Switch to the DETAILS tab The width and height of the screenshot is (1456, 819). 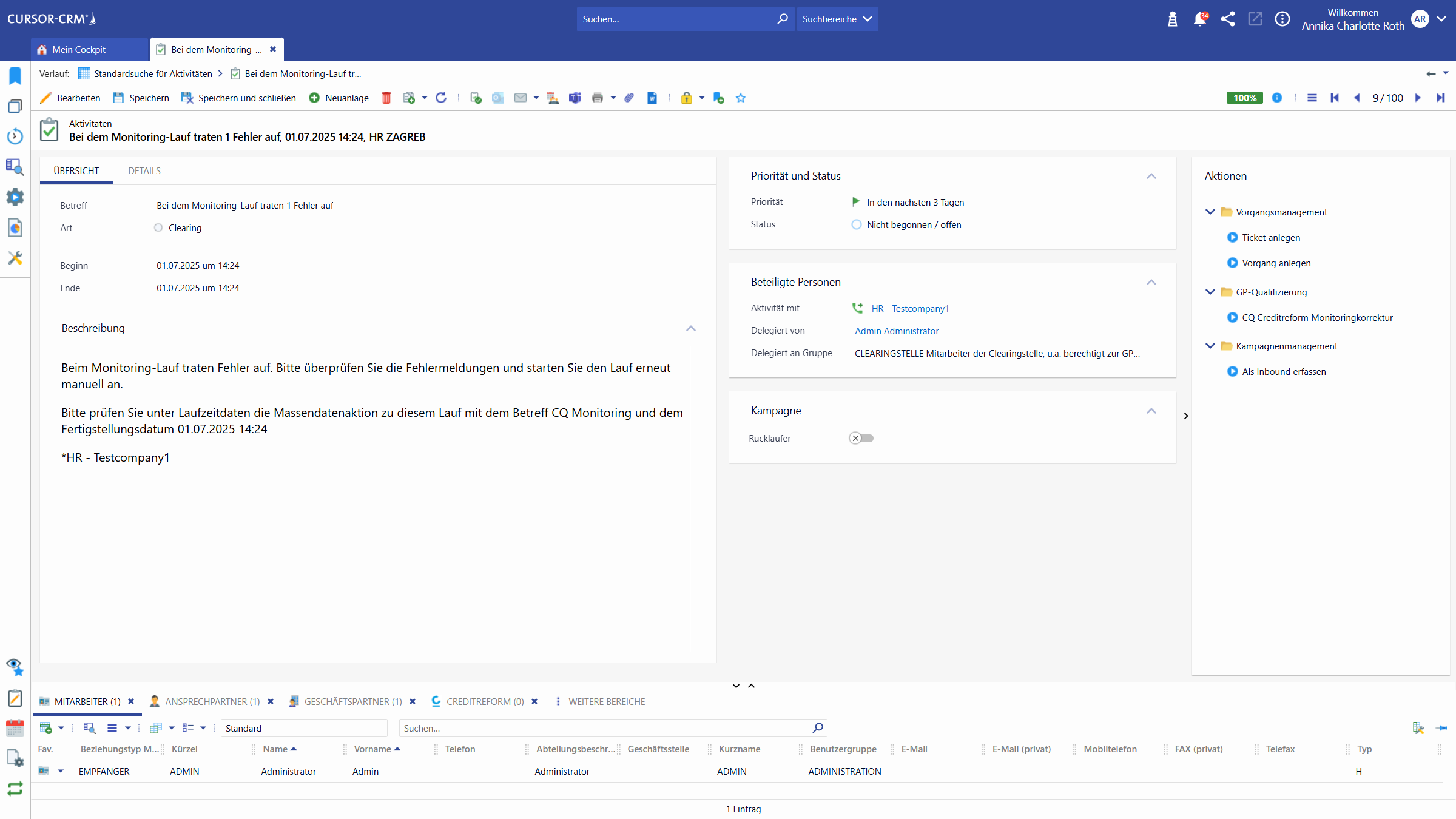click(x=144, y=170)
